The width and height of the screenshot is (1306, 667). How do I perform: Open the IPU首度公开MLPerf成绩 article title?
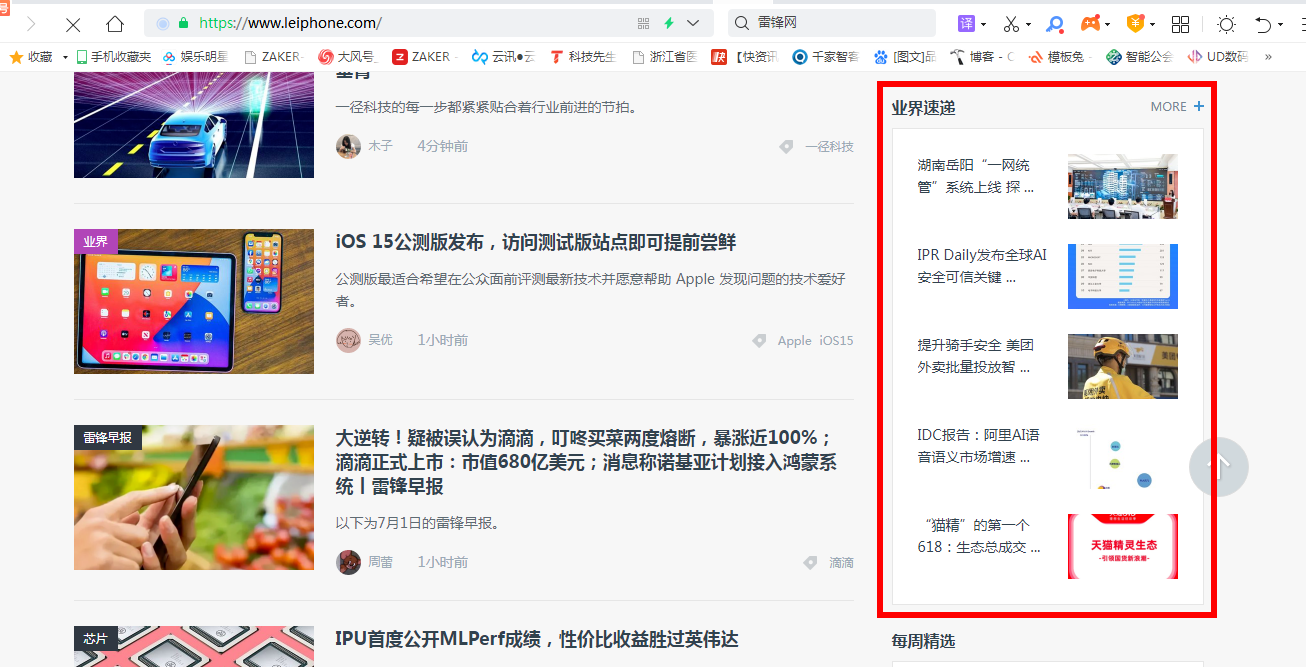pos(537,639)
